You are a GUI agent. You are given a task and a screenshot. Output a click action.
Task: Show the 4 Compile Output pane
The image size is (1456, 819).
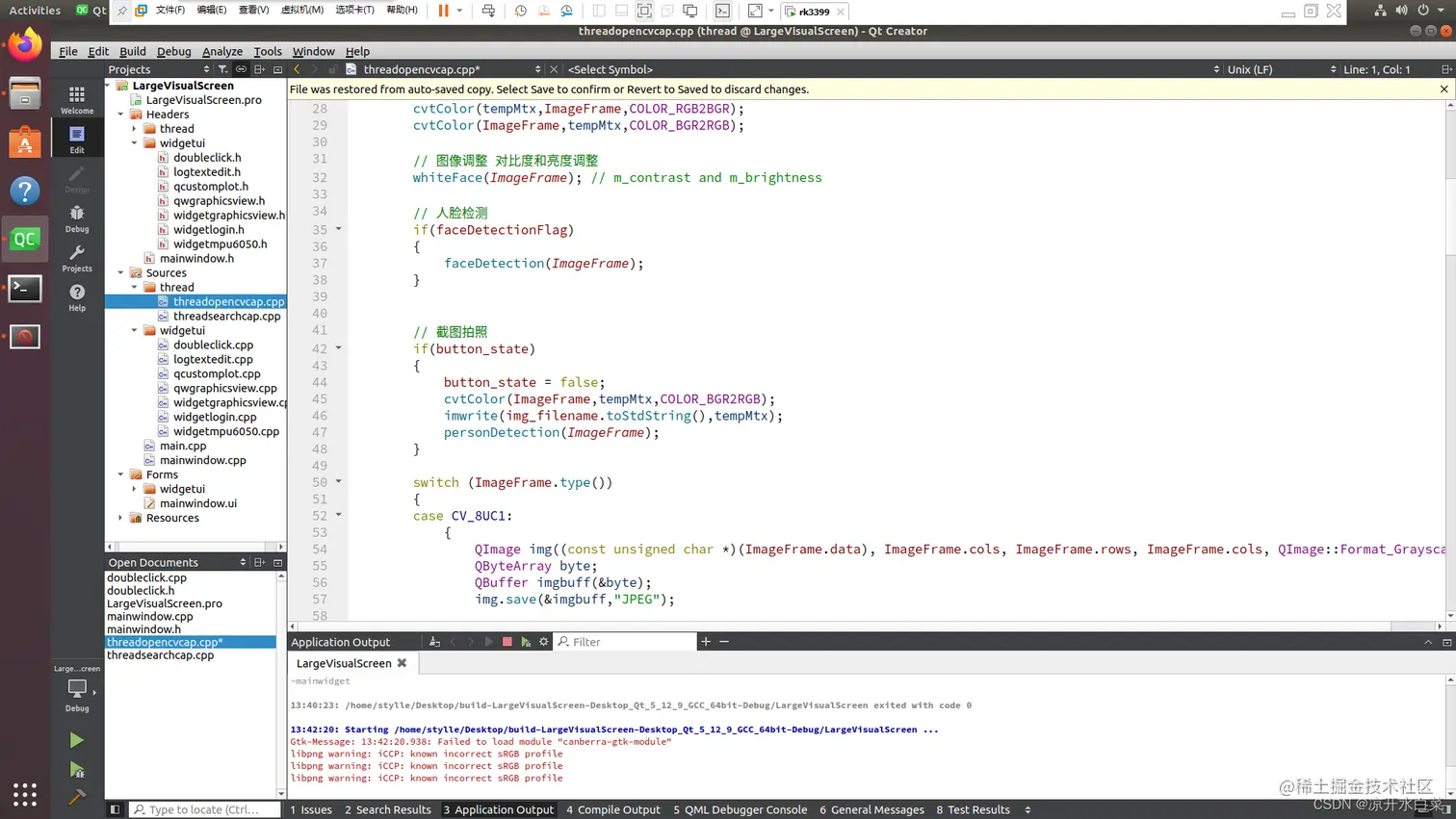tap(613, 809)
